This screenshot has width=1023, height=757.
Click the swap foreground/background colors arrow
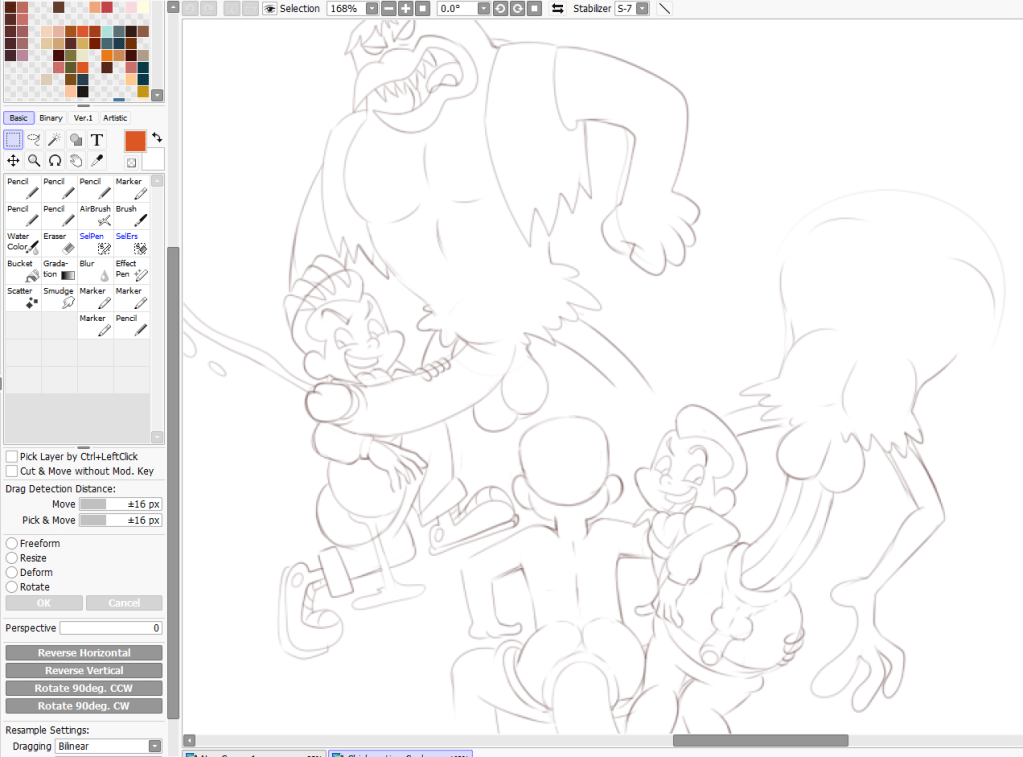click(x=157, y=138)
